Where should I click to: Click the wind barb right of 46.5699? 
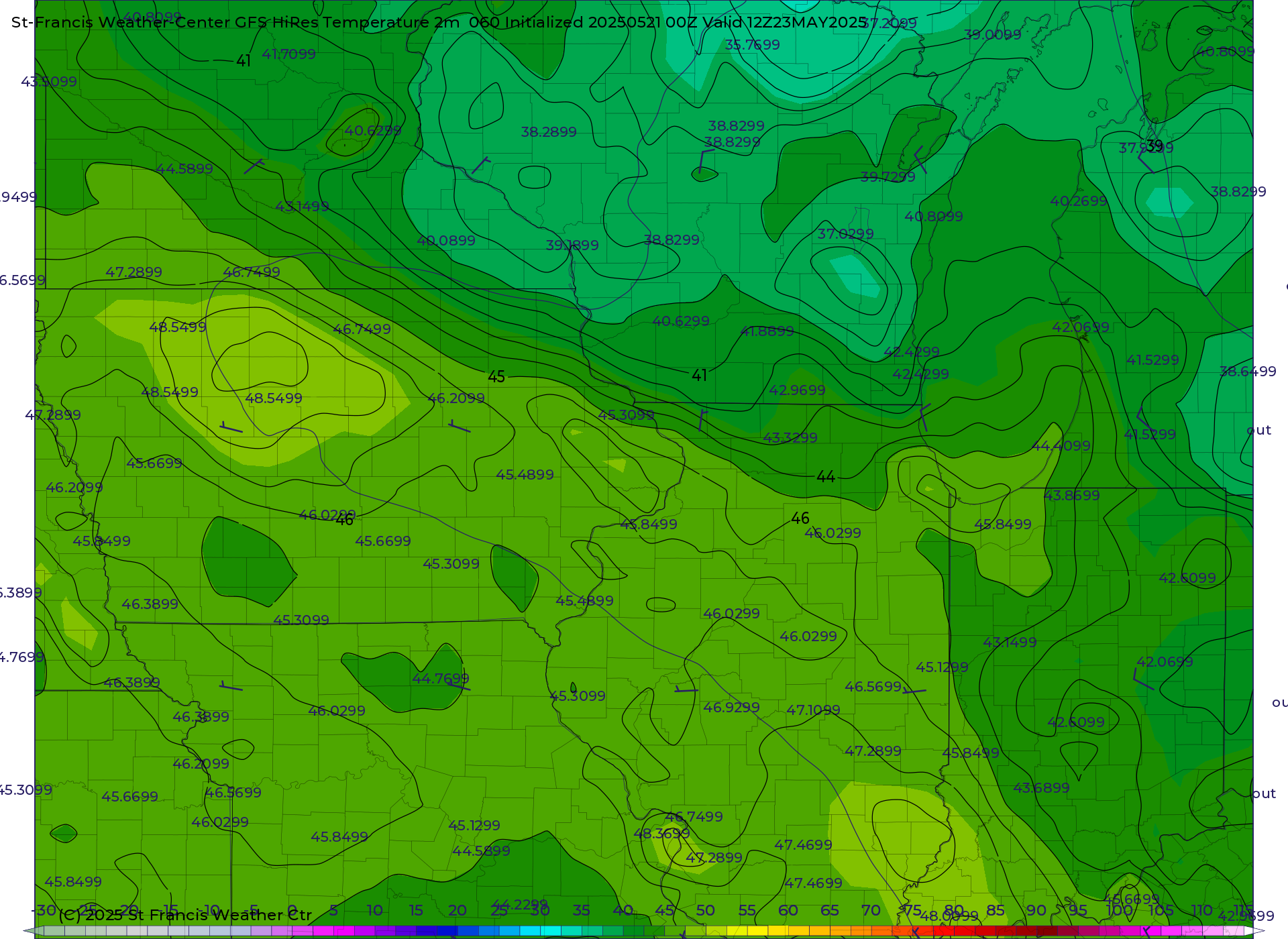(914, 689)
